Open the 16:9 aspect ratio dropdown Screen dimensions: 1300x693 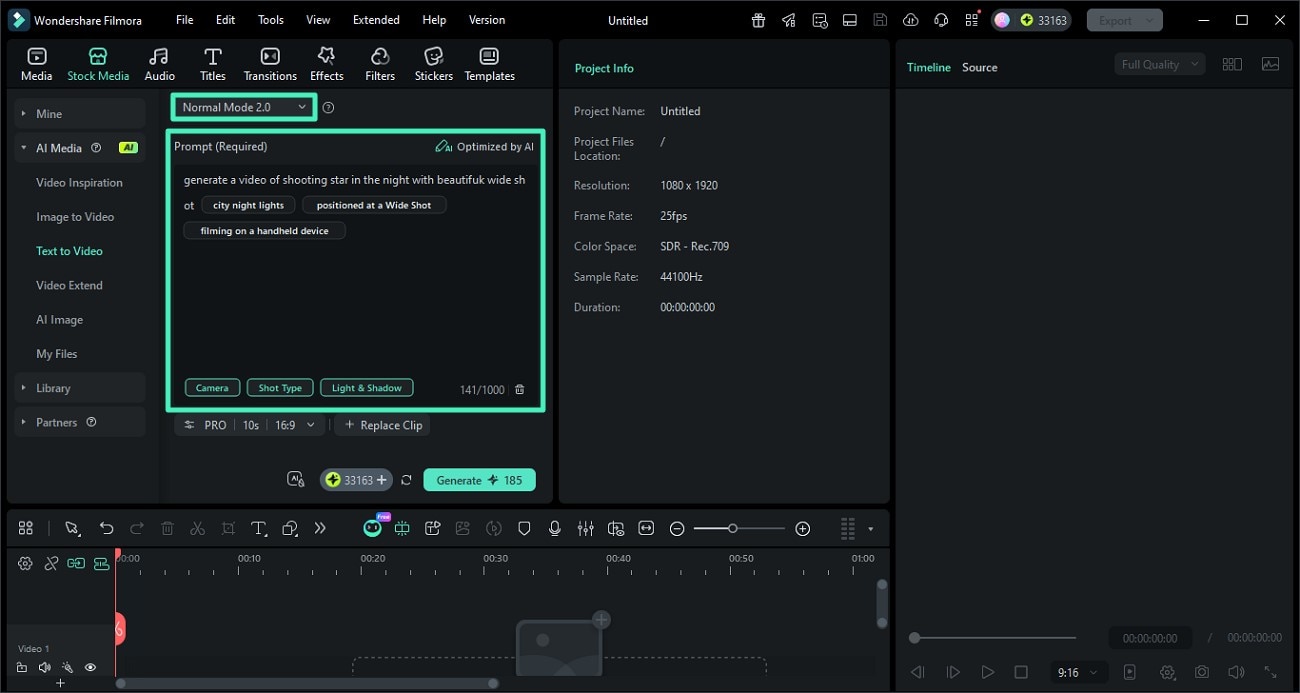point(295,424)
